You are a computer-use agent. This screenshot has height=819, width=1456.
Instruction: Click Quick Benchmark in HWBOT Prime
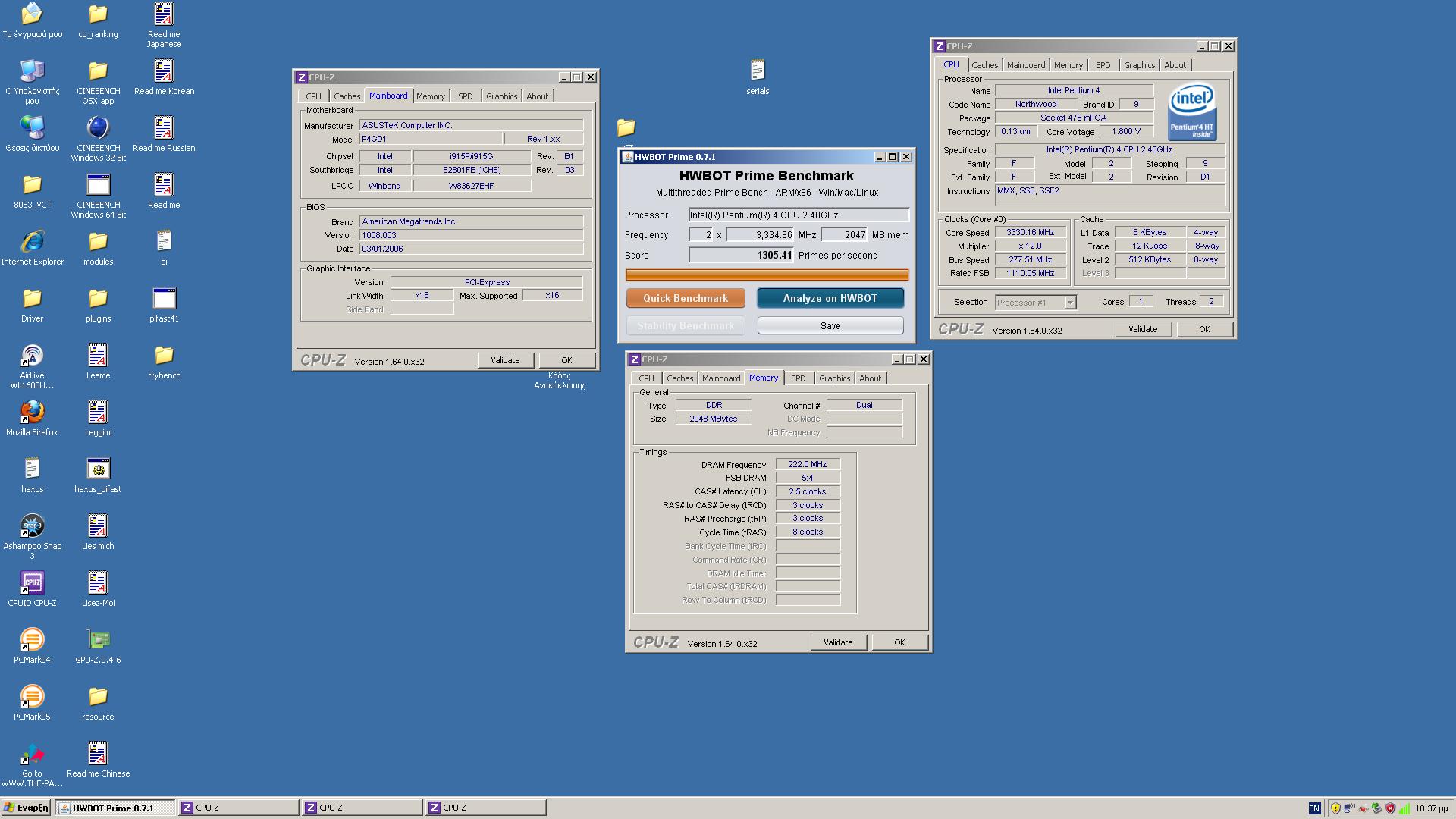[x=686, y=298]
